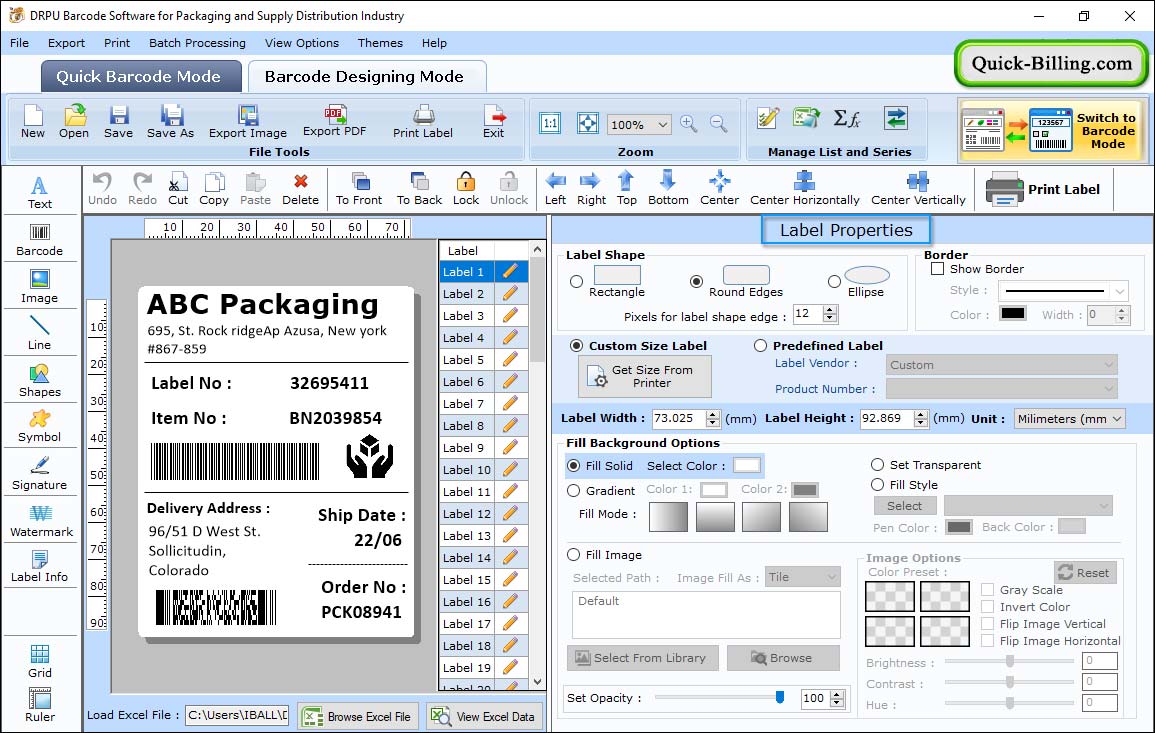Insert a Watermark from the sidebar

click(40, 520)
